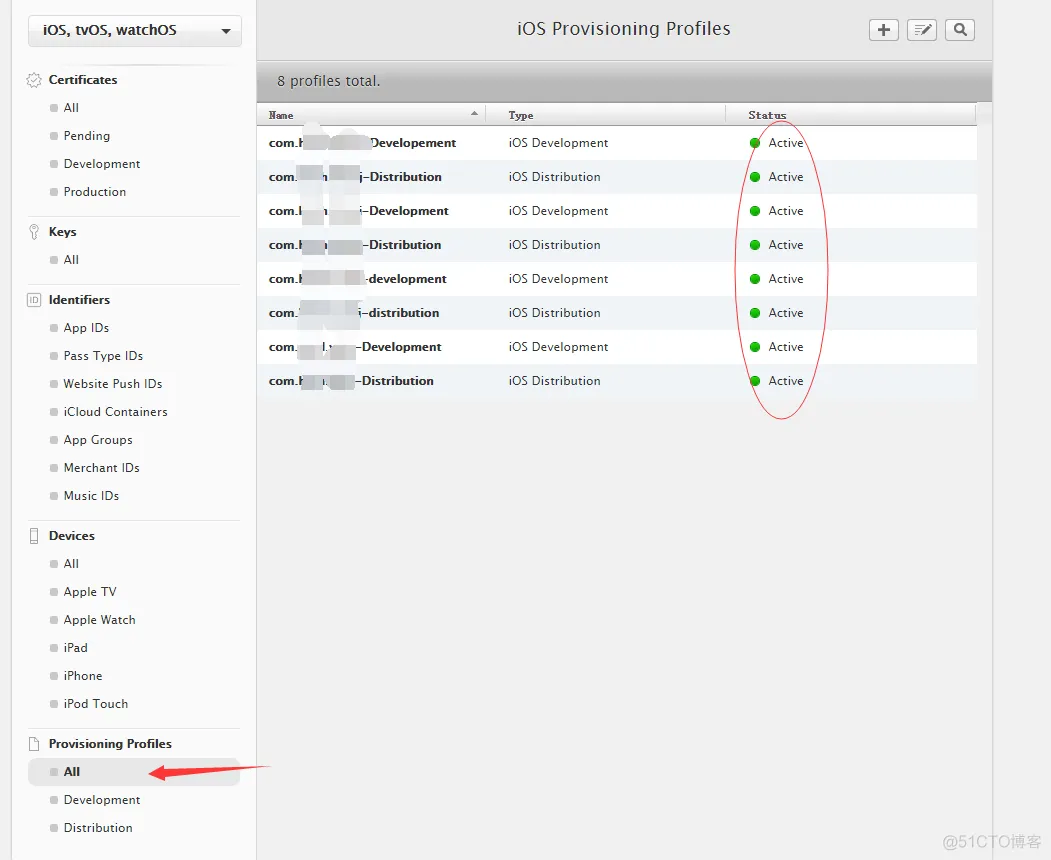Show Distribution provisioning profiles
1051x860 pixels.
(x=98, y=828)
